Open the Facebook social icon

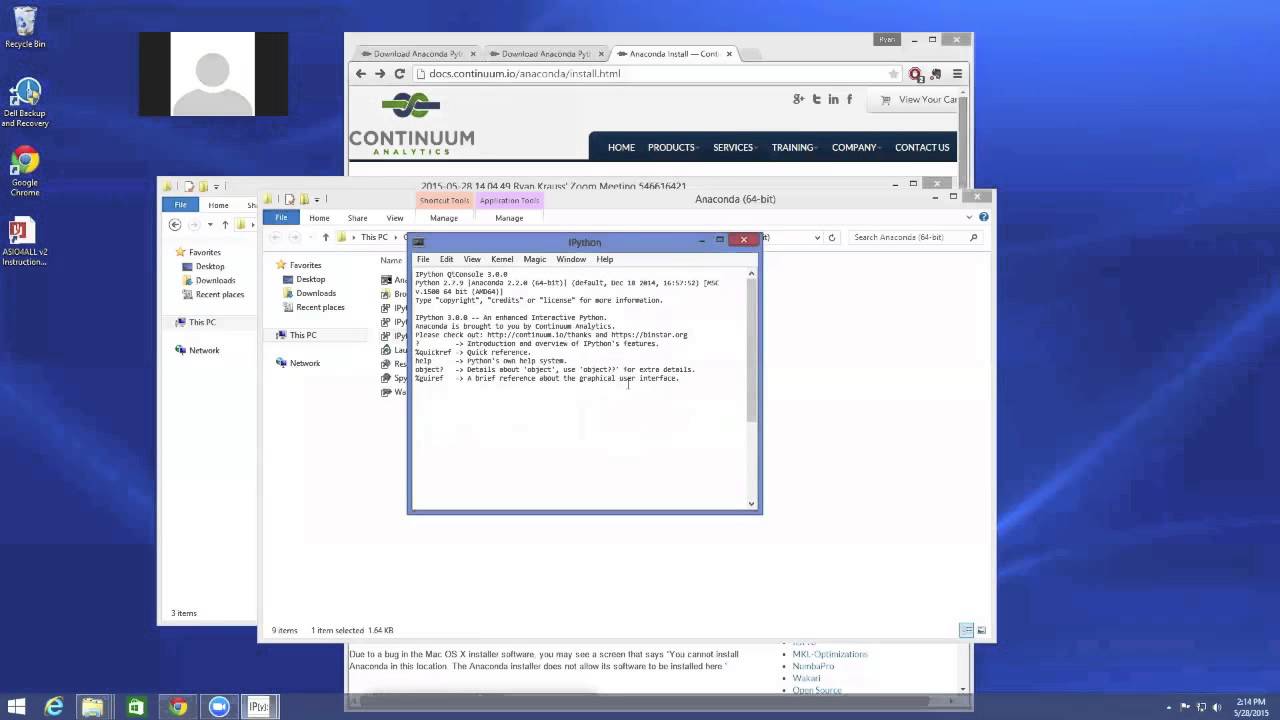(x=850, y=99)
